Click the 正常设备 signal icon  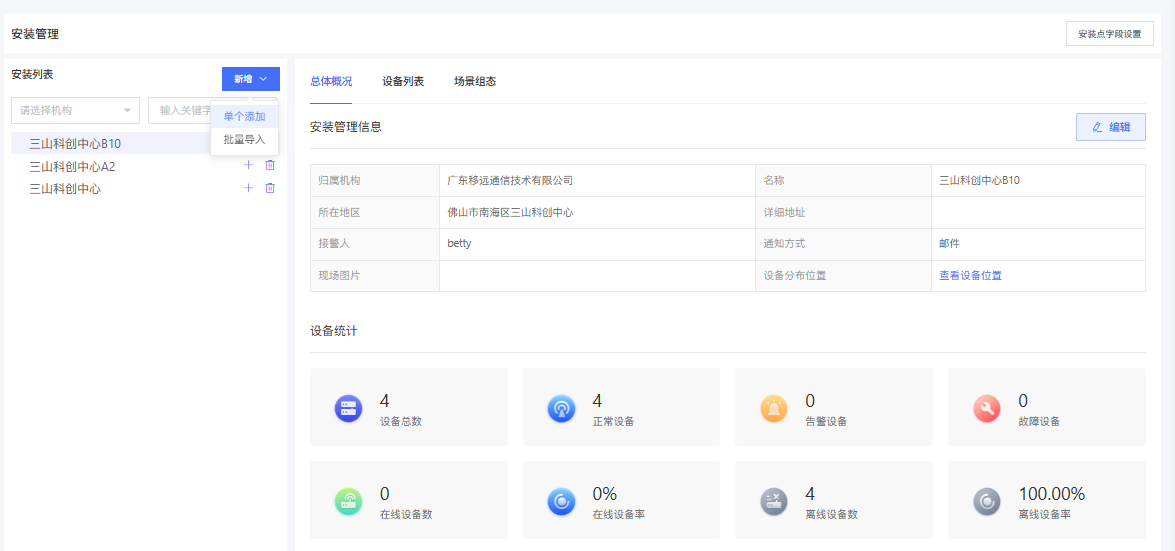[561, 408]
